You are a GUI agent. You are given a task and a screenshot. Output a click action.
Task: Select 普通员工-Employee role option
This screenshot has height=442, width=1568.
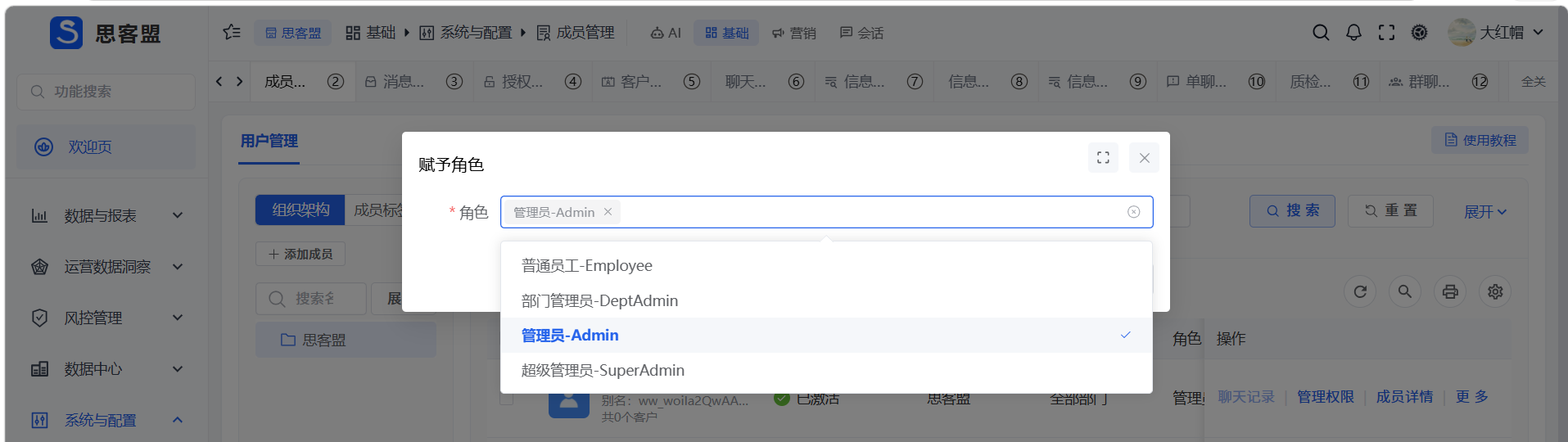click(826, 265)
